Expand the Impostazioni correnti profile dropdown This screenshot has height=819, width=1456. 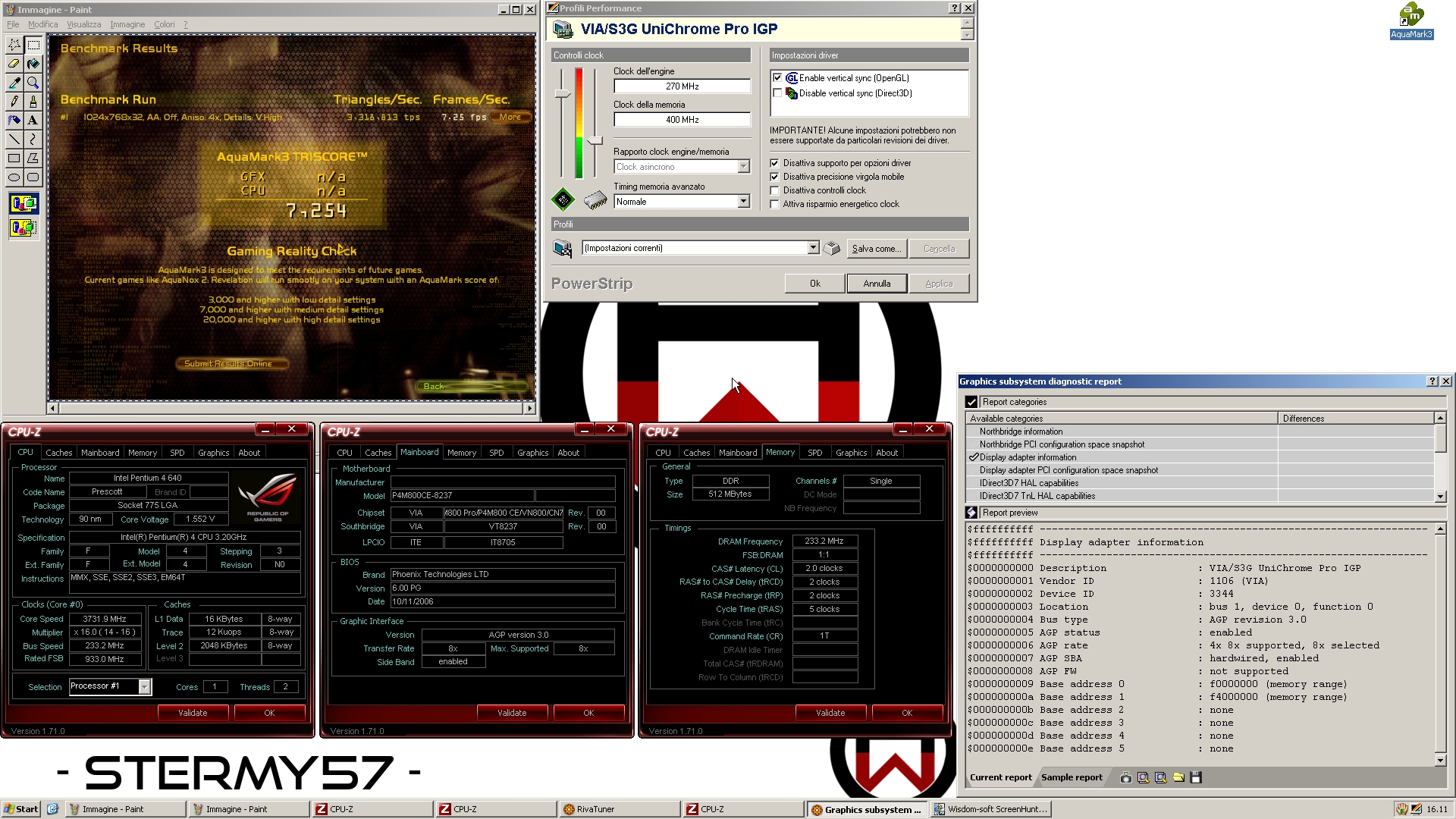[813, 248]
